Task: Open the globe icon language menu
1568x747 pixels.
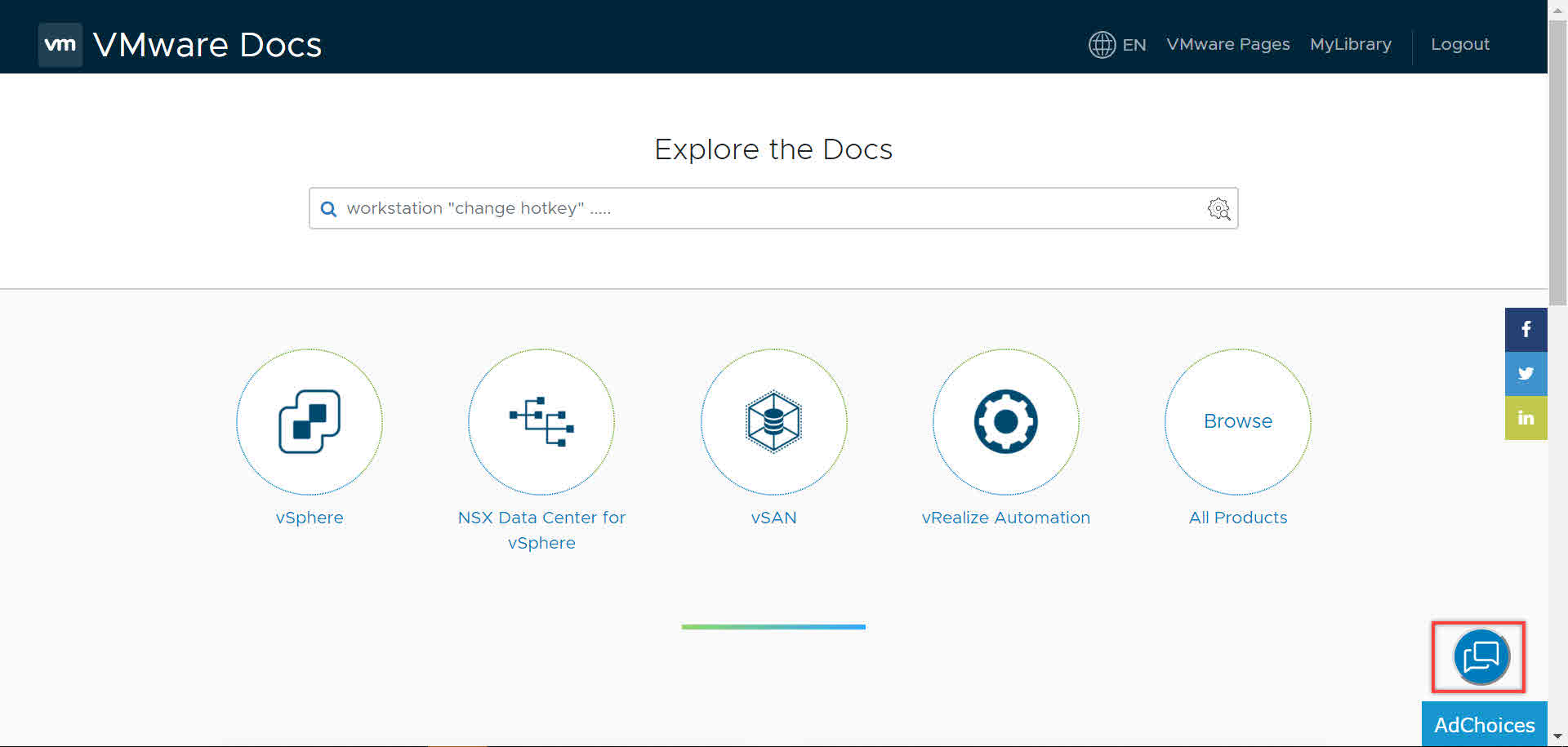Action: click(1101, 45)
